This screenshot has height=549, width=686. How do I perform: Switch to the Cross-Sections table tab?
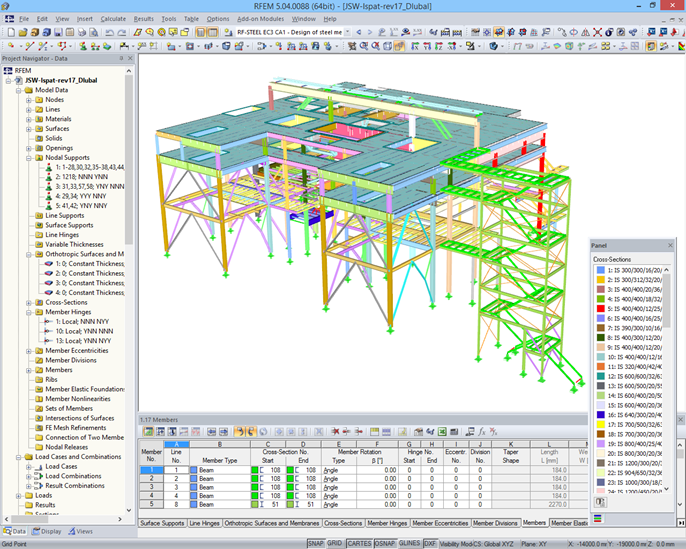tap(343, 523)
